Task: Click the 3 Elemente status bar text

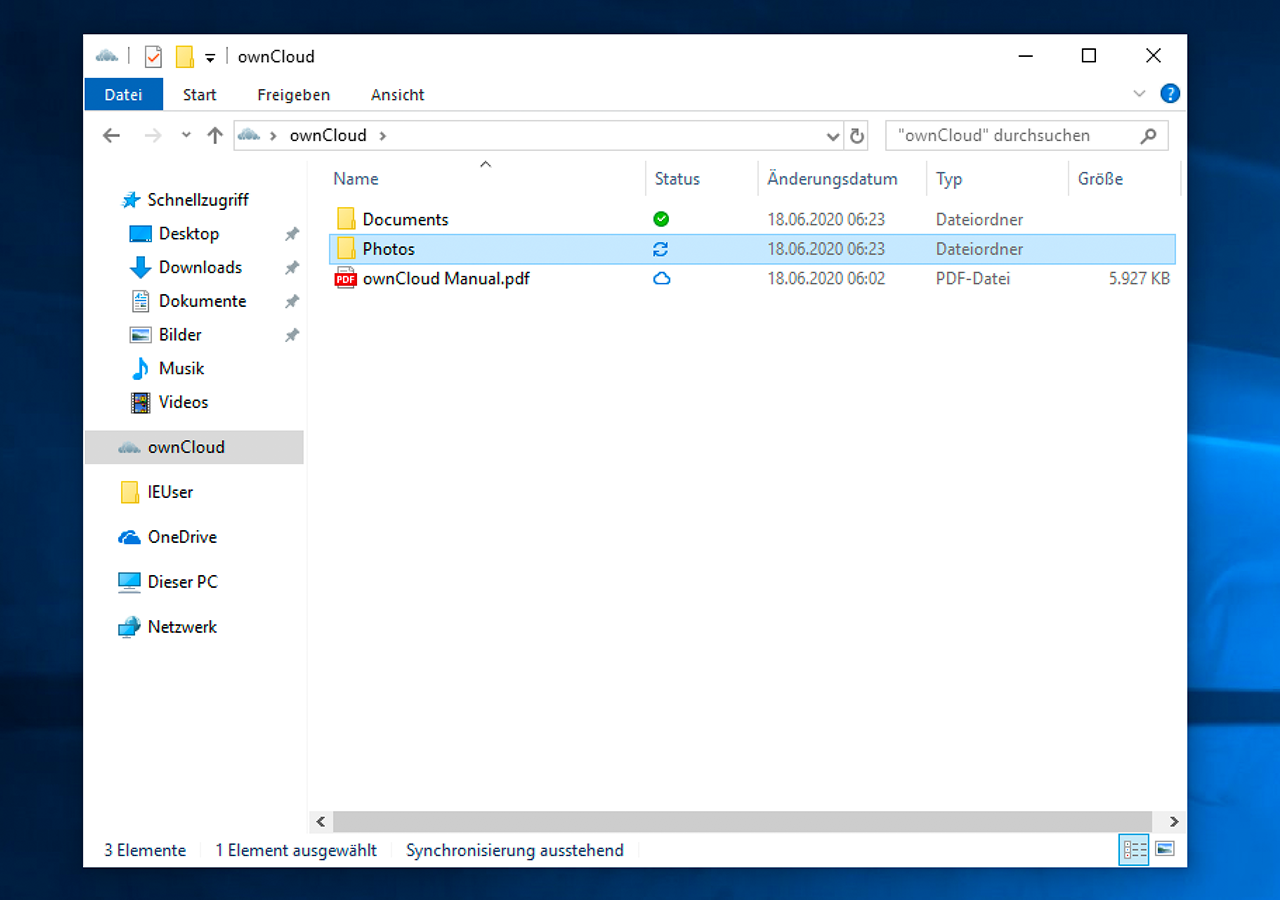Action: click(x=145, y=851)
